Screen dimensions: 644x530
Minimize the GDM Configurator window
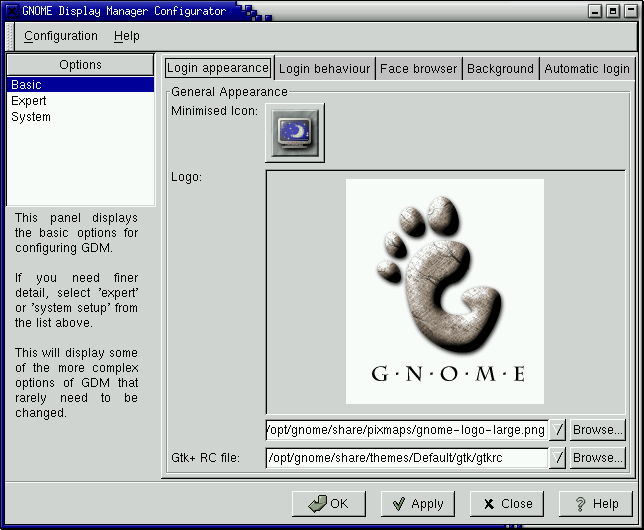coord(595,11)
